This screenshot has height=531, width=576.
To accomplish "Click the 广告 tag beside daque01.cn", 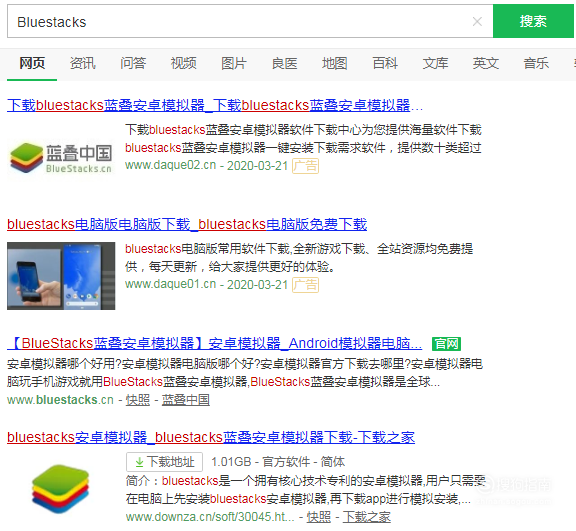I will tap(305, 285).
